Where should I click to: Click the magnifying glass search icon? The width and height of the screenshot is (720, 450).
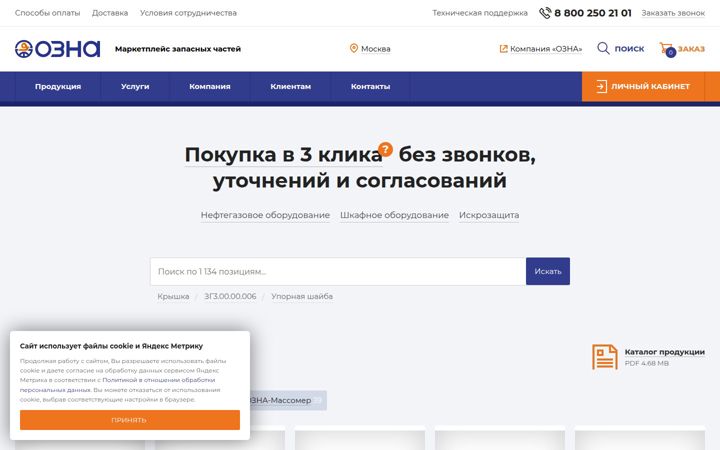[603, 48]
